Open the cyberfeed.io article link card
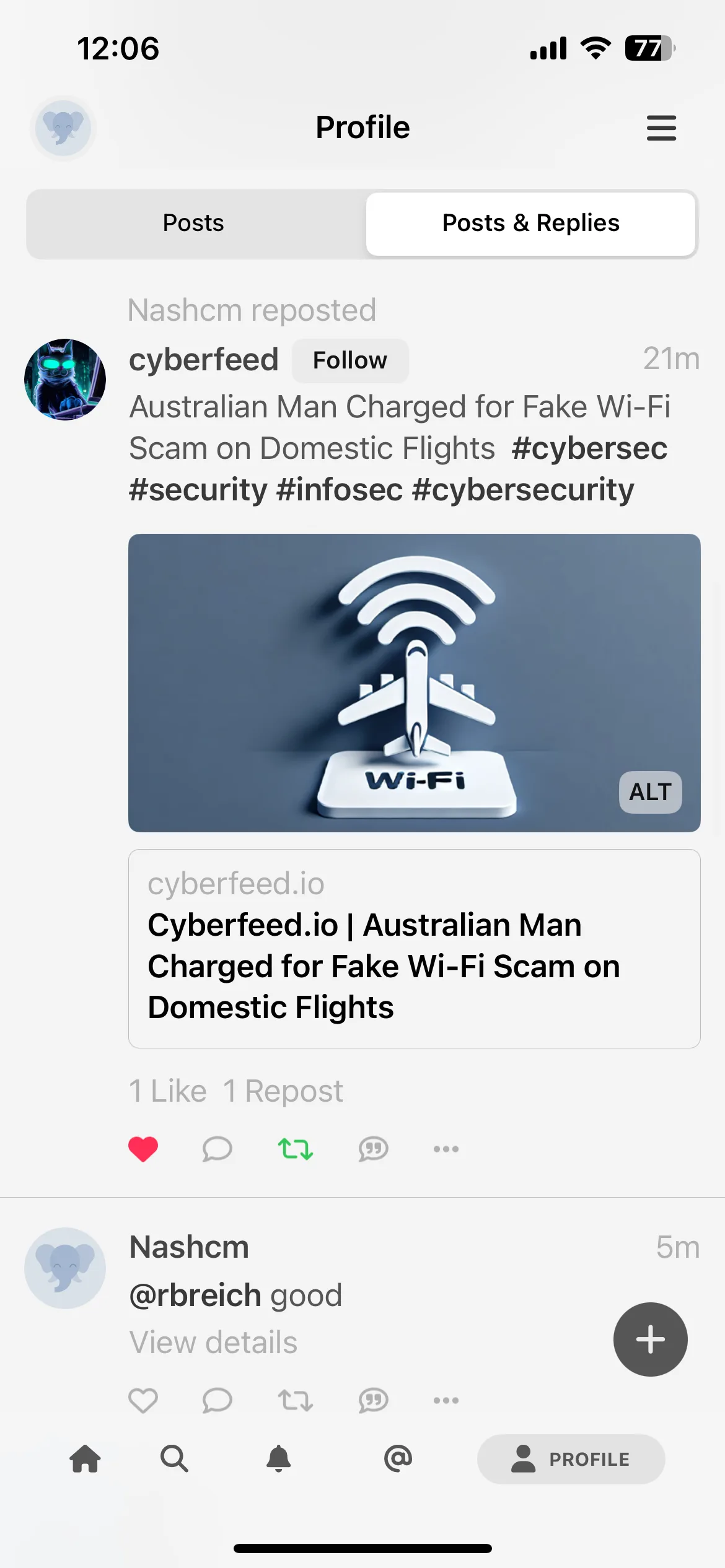This screenshot has height=1568, width=725. pyautogui.click(x=415, y=949)
